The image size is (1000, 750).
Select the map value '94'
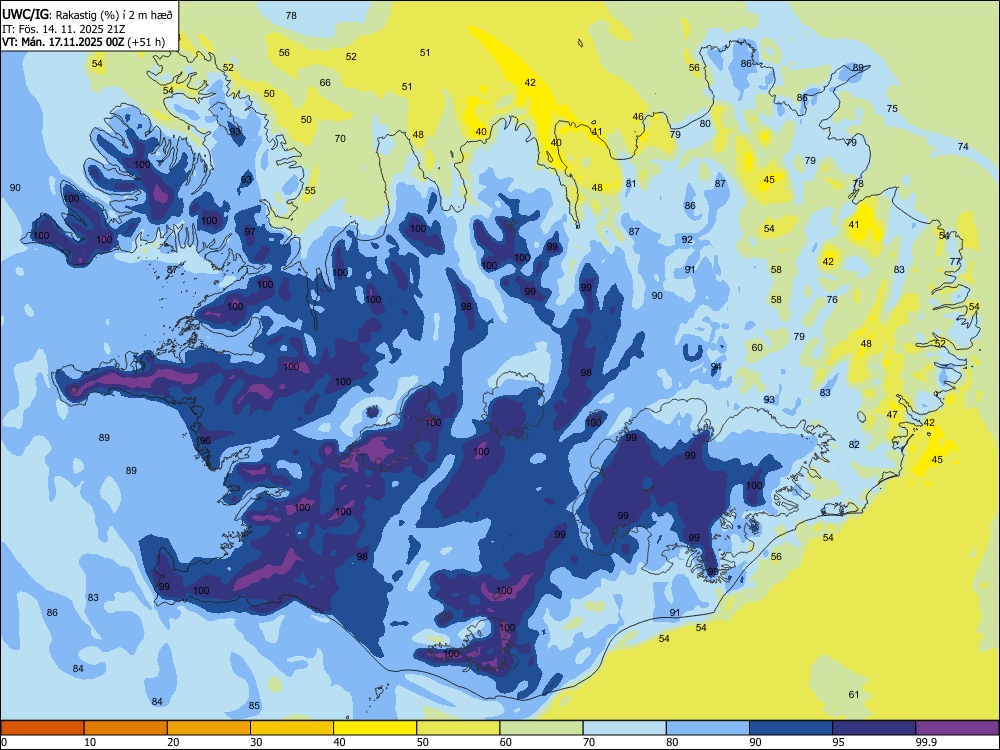(x=716, y=367)
